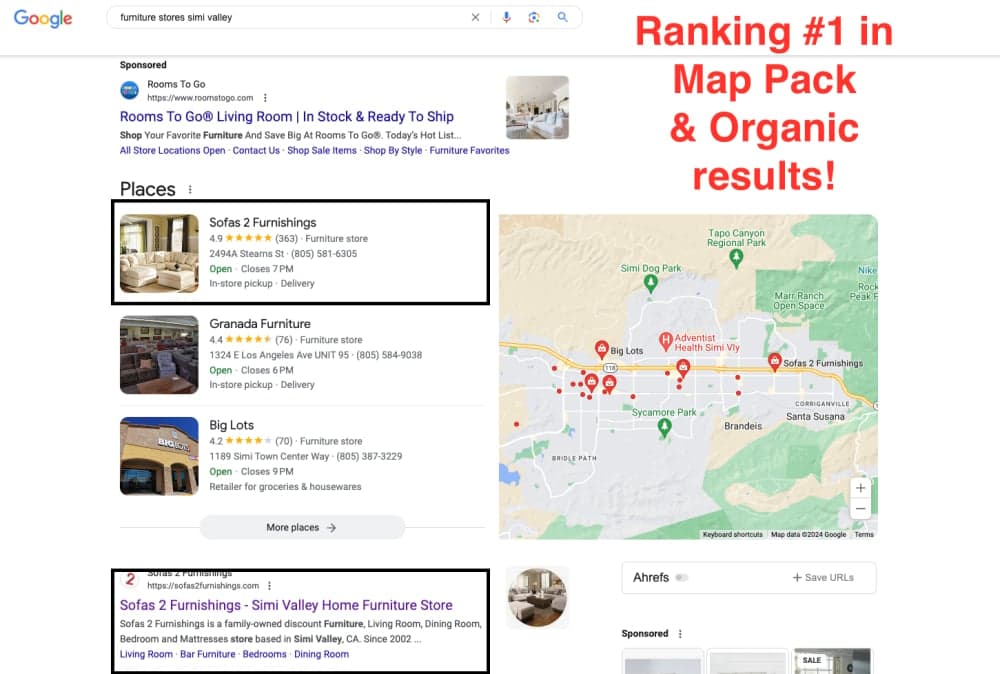1000x674 pixels.
Task: Expand the More places list
Action: [302, 527]
